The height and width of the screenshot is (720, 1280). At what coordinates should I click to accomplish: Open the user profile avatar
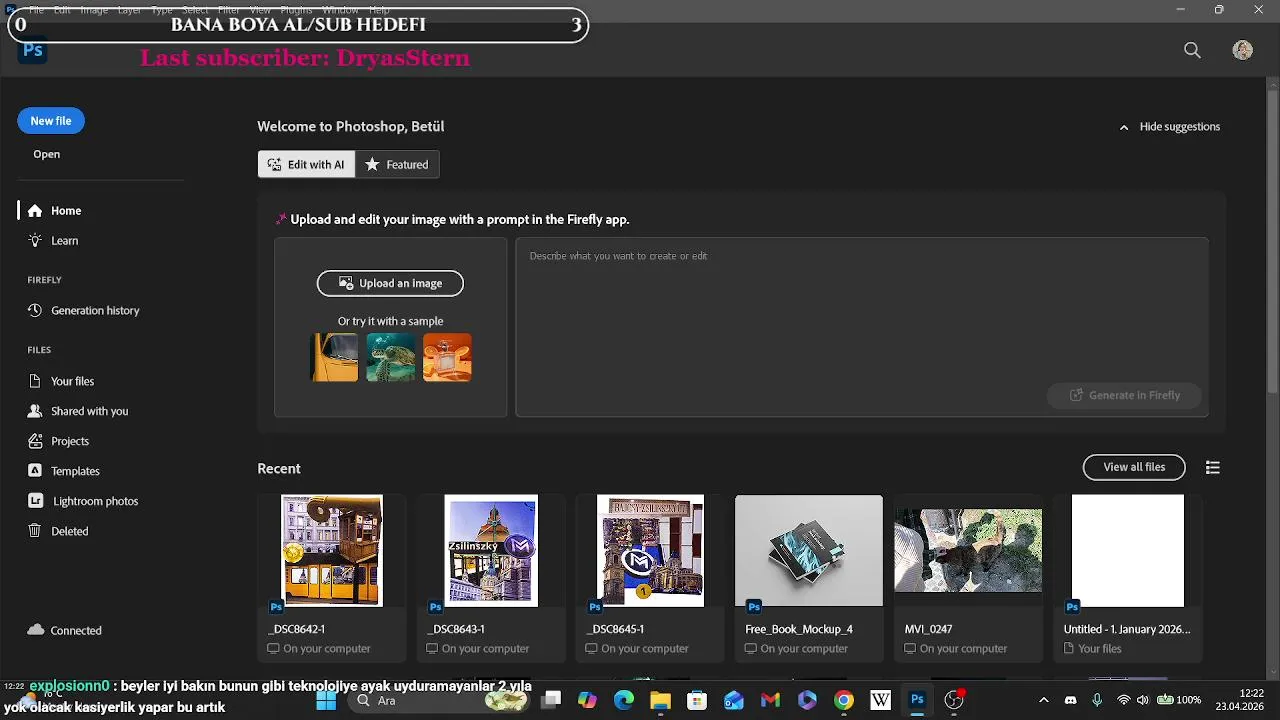pyautogui.click(x=1243, y=50)
